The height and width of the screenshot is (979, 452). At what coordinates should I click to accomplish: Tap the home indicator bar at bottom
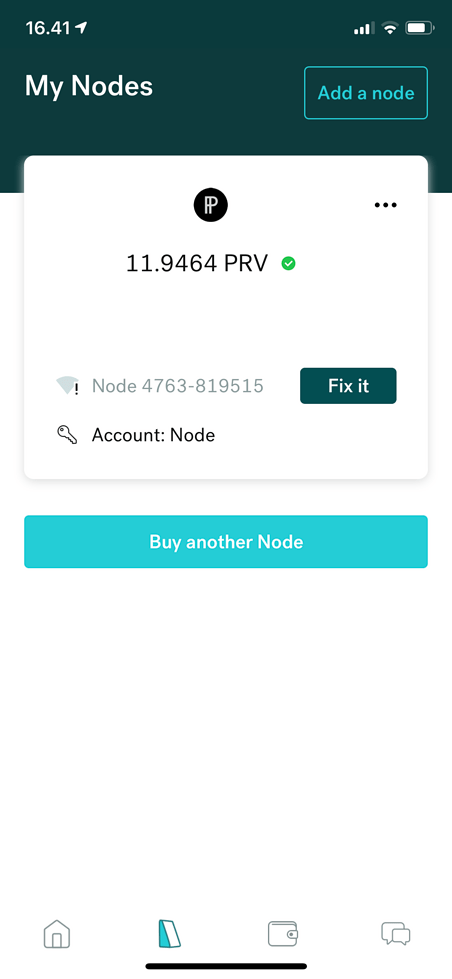point(226,966)
